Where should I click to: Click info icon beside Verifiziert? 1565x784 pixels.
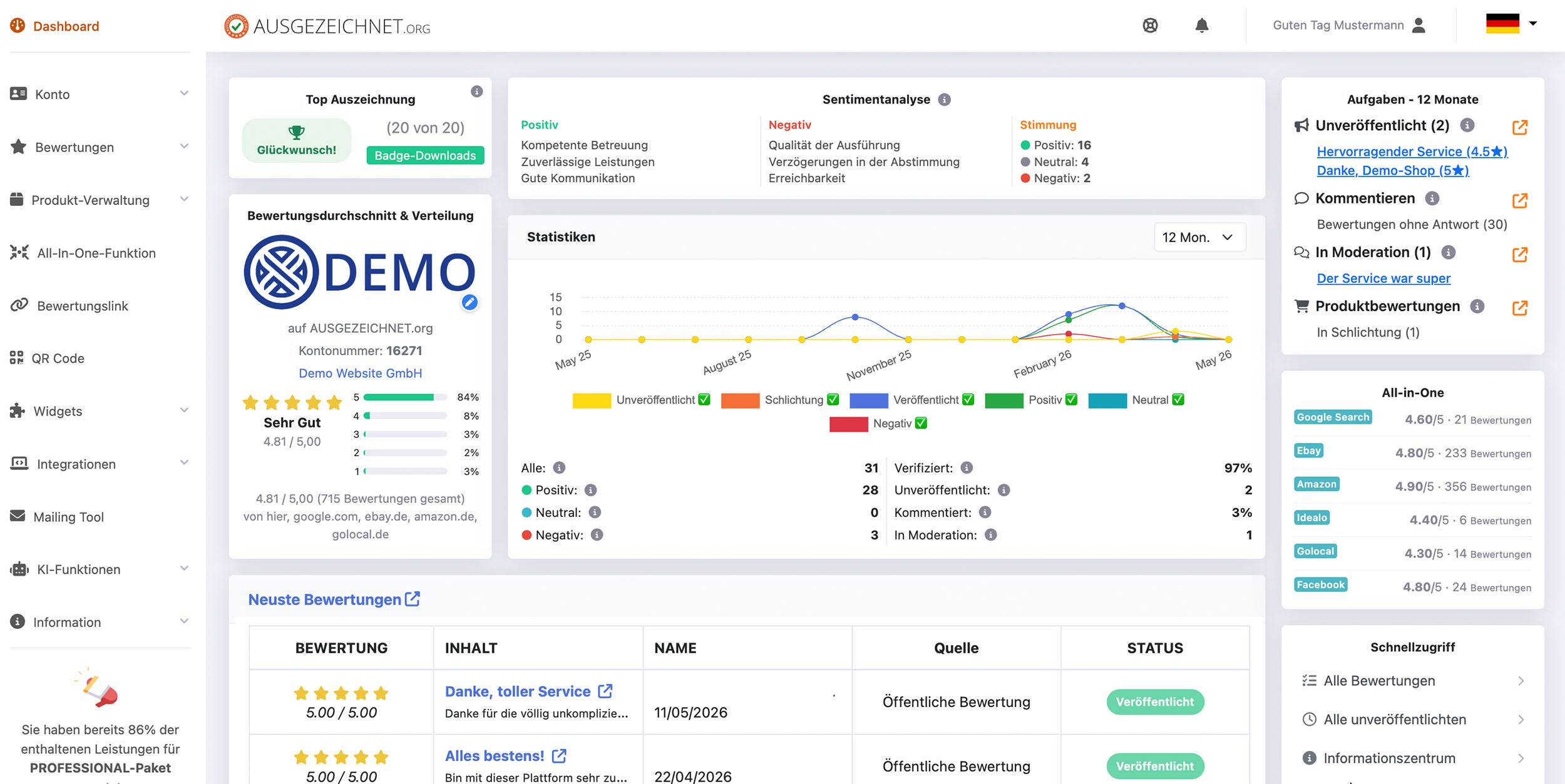(x=967, y=467)
